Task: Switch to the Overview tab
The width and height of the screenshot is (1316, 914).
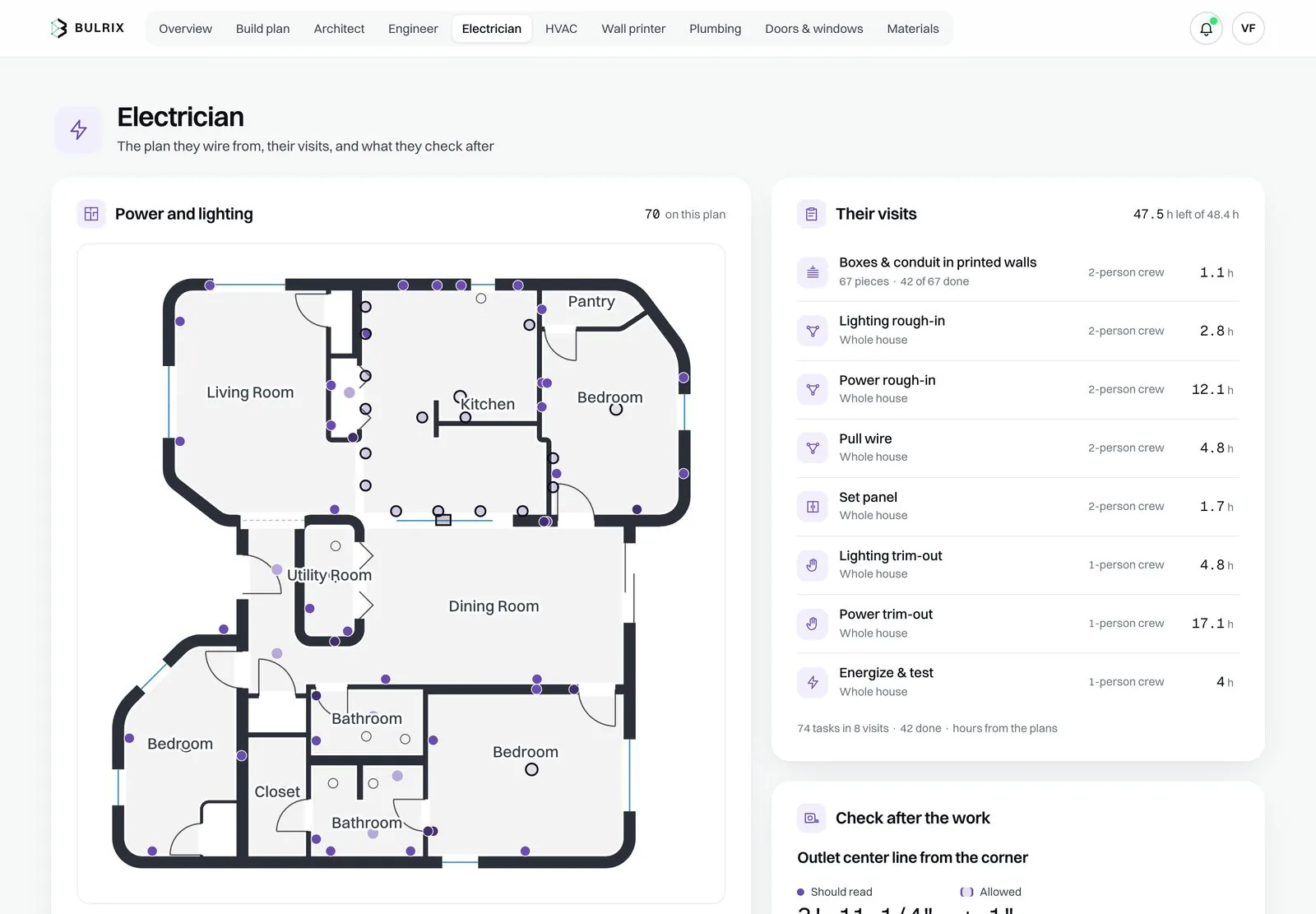Action: tap(185, 29)
